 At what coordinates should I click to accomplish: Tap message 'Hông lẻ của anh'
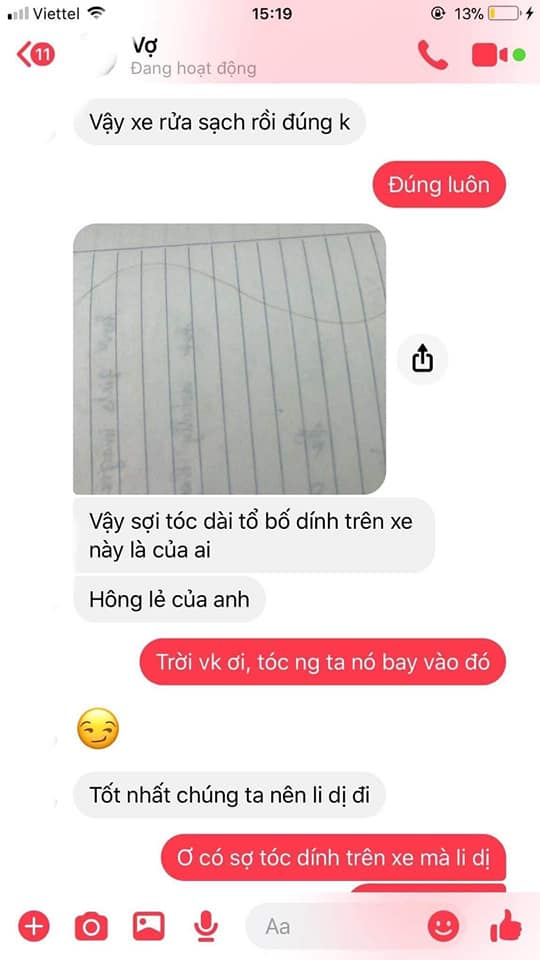click(x=170, y=599)
